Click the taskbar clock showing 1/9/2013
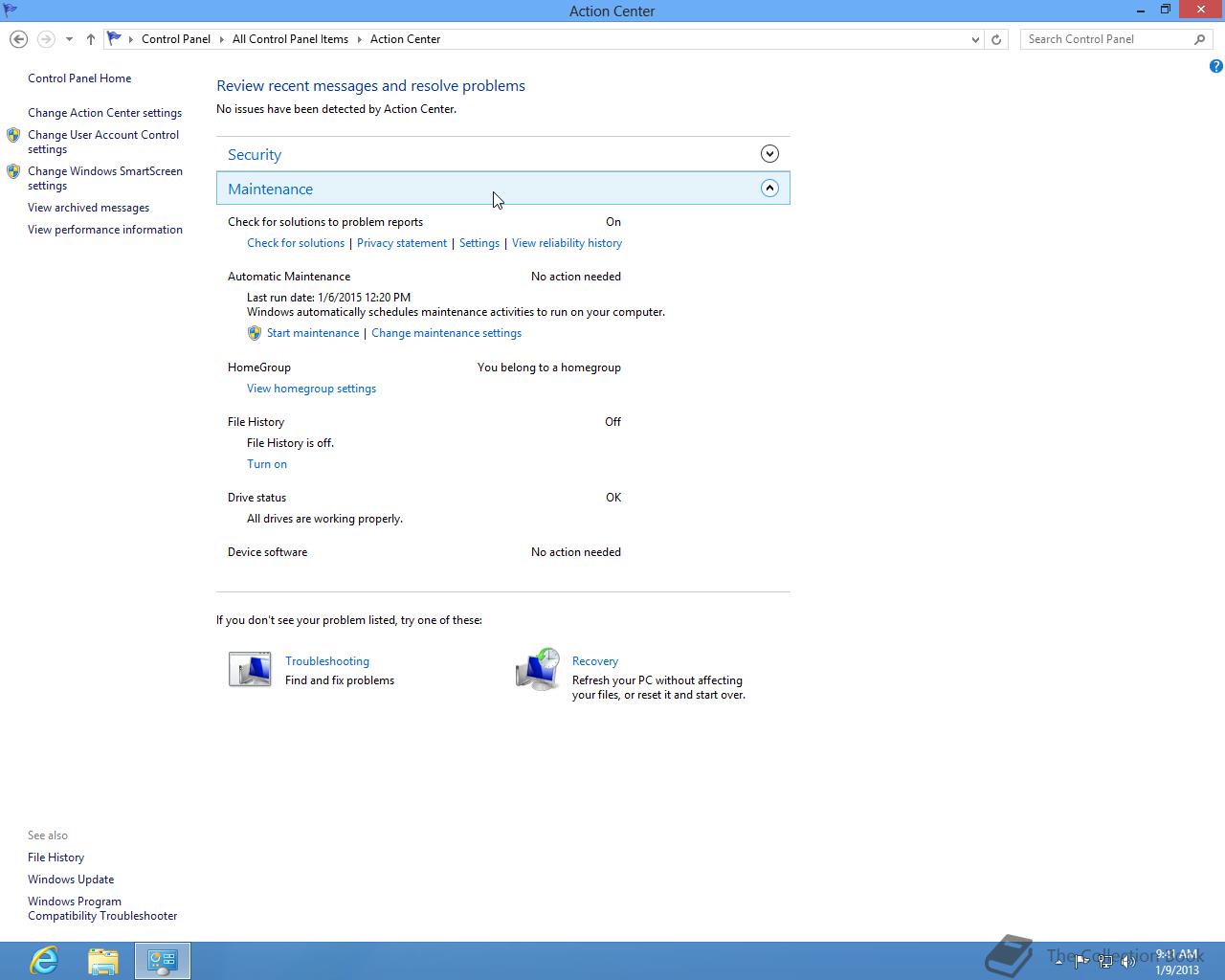1225x980 pixels. [x=1177, y=962]
